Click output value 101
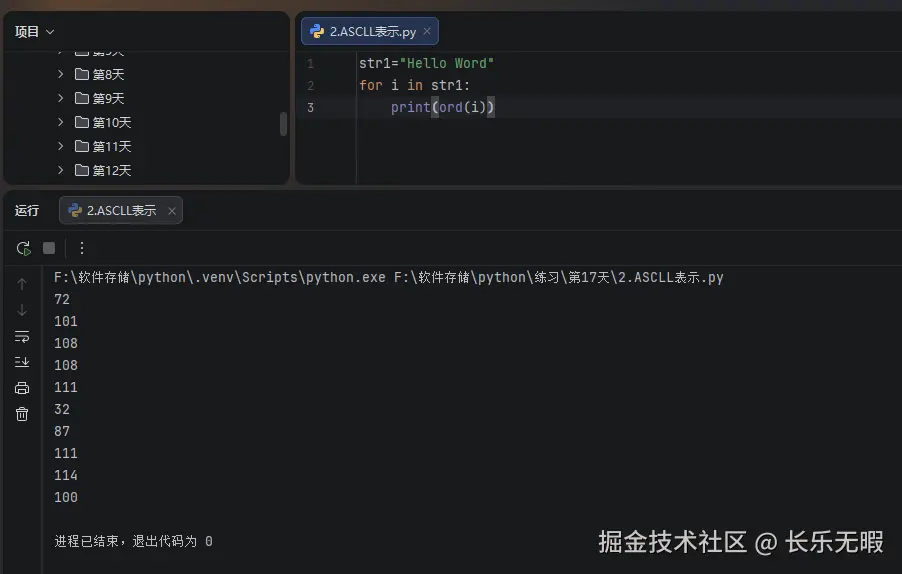This screenshot has width=902, height=574. point(66,321)
